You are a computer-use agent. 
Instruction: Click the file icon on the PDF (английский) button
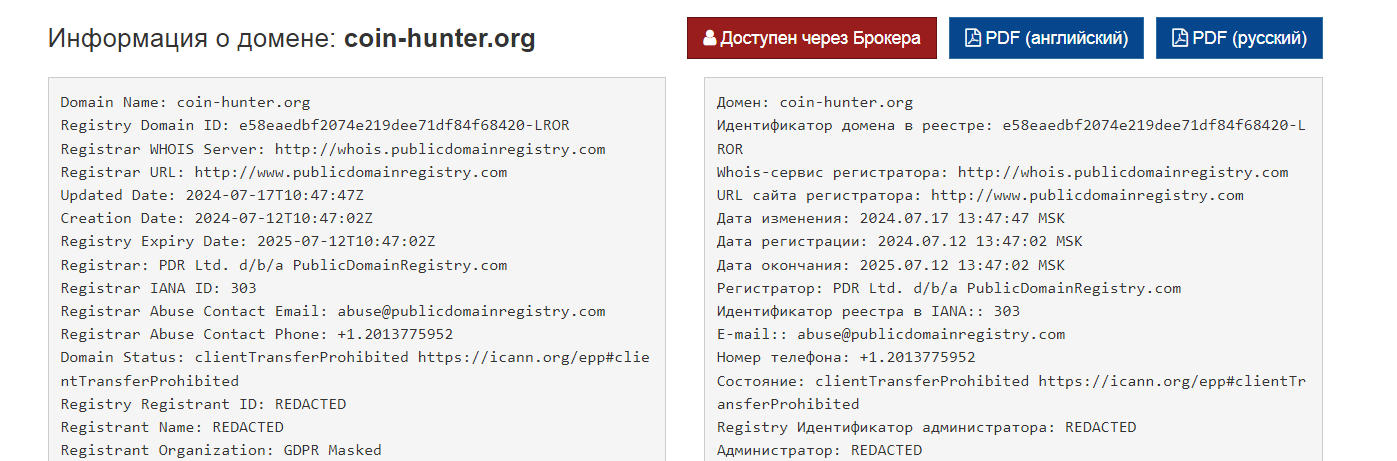point(972,39)
